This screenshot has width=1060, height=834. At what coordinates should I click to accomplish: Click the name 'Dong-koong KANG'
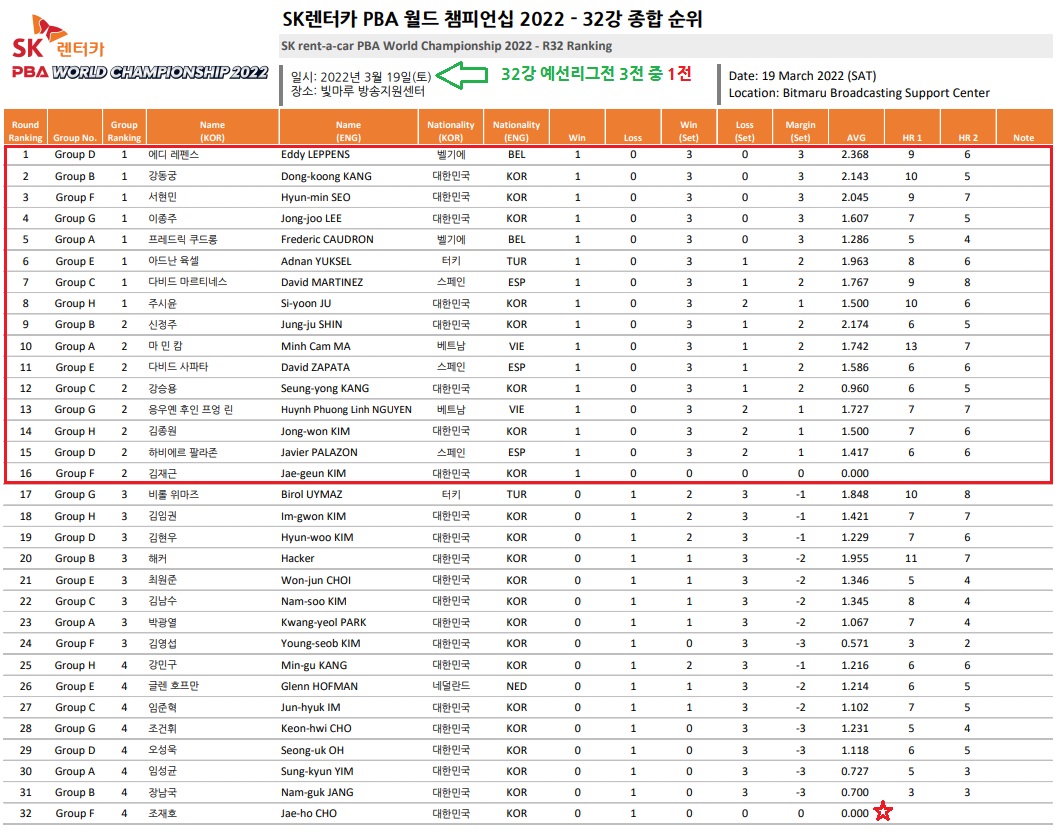[x=326, y=176]
